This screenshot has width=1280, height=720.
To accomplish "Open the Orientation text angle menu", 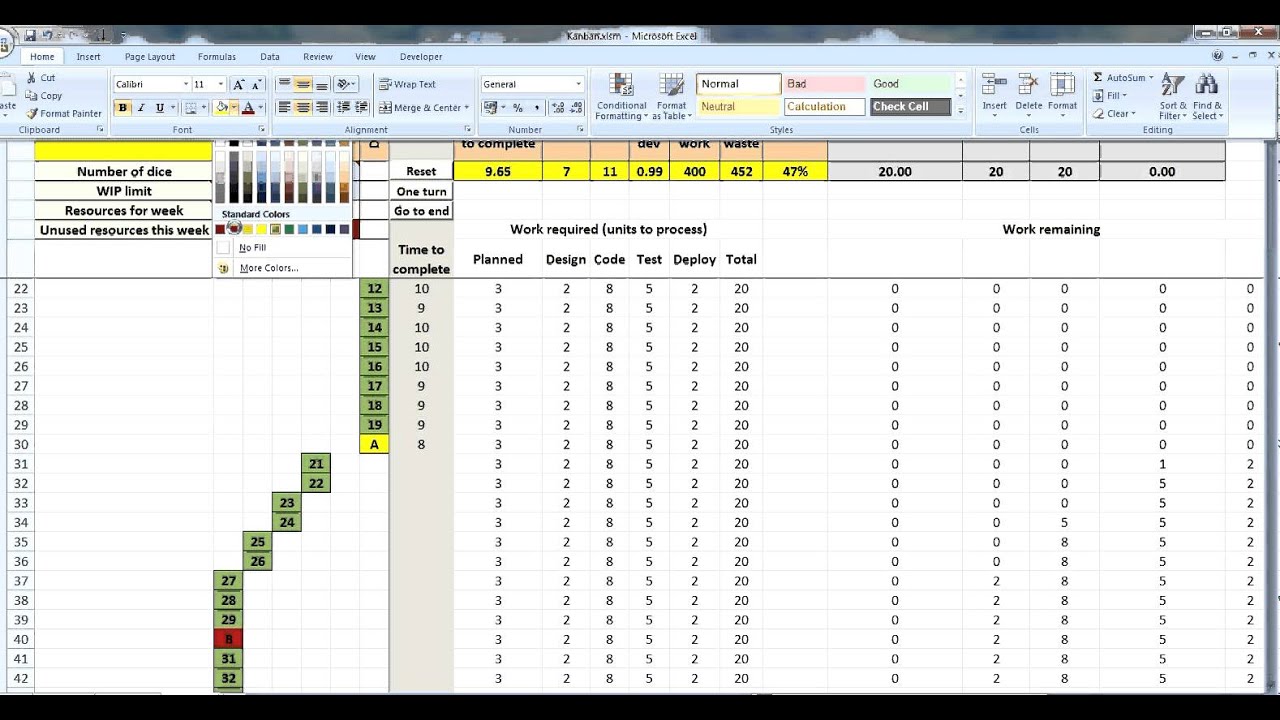I will (x=346, y=85).
